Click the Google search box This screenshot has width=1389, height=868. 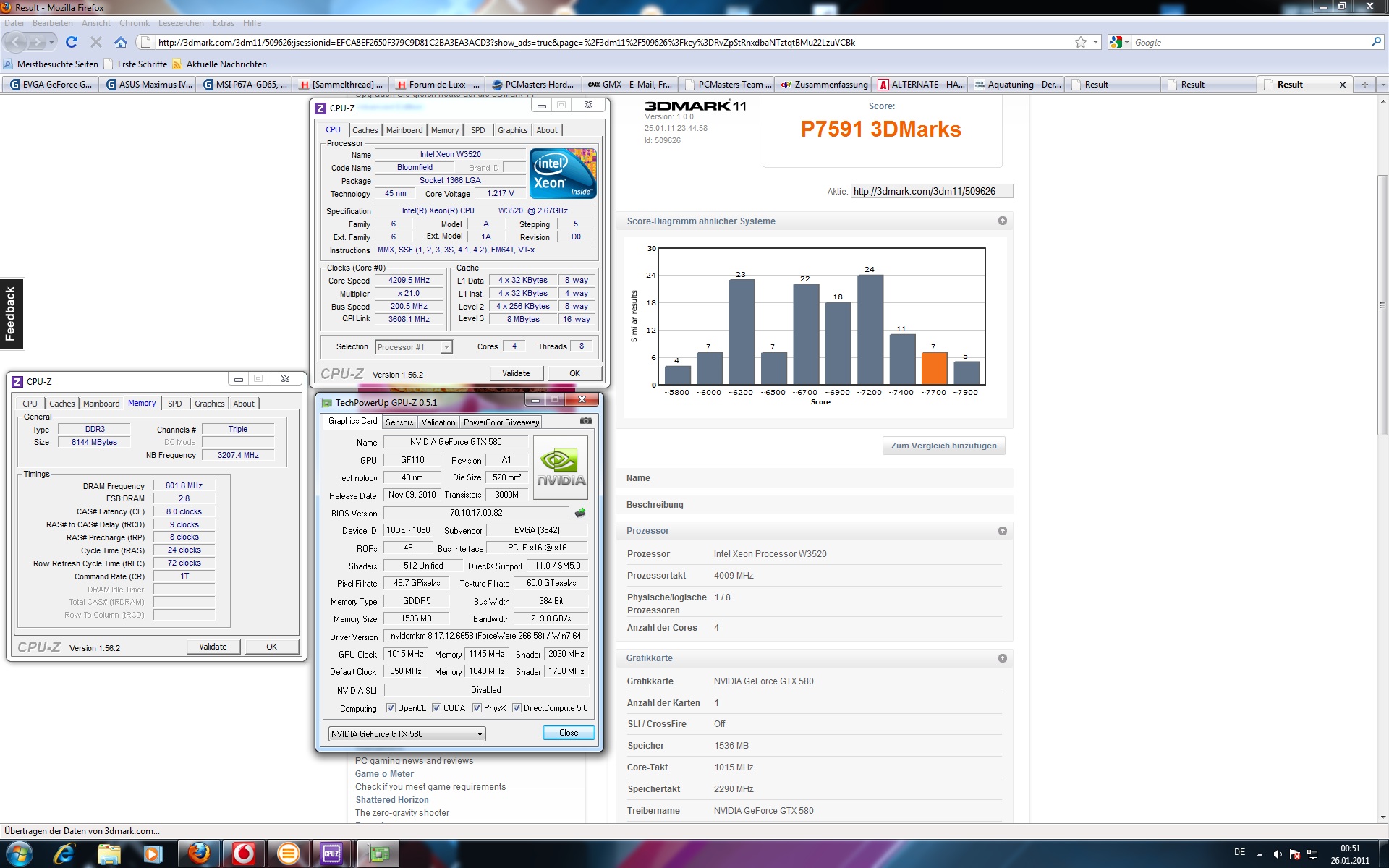1249,42
